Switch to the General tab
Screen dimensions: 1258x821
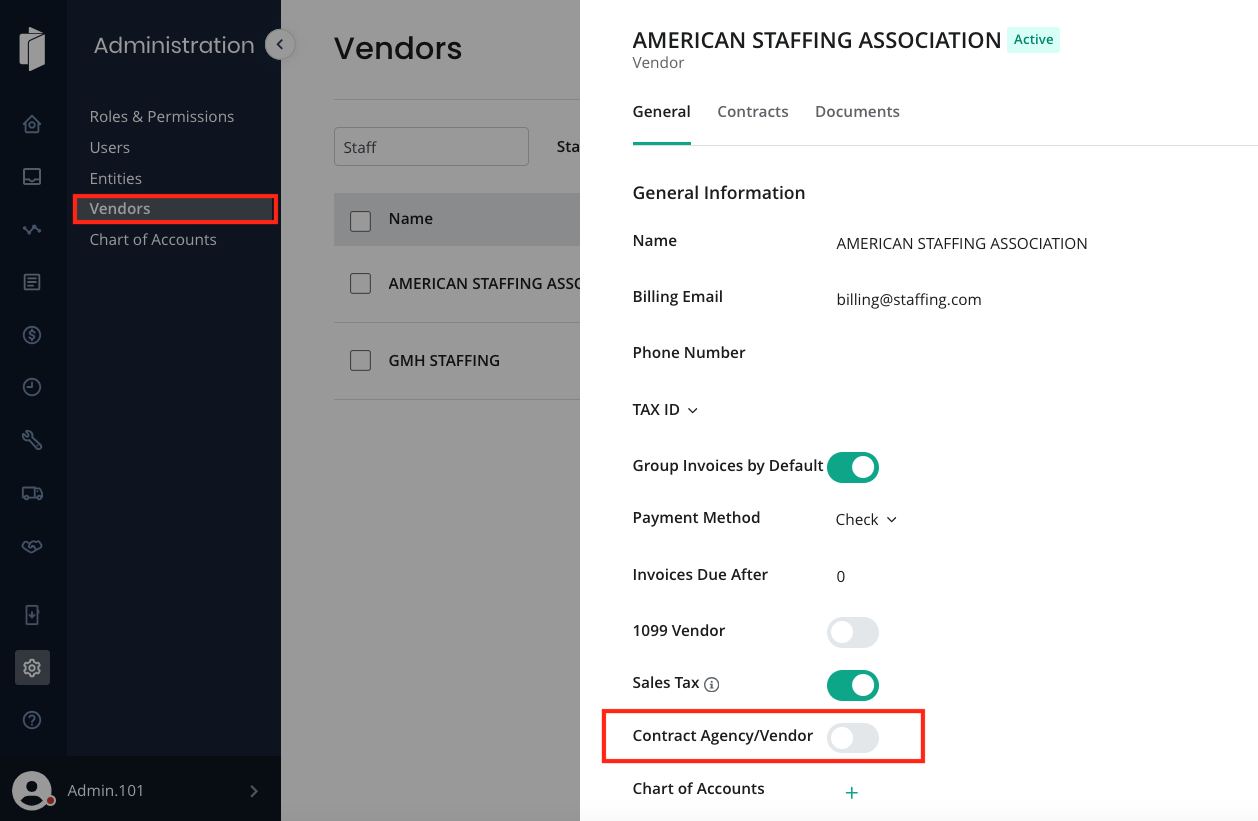point(662,112)
